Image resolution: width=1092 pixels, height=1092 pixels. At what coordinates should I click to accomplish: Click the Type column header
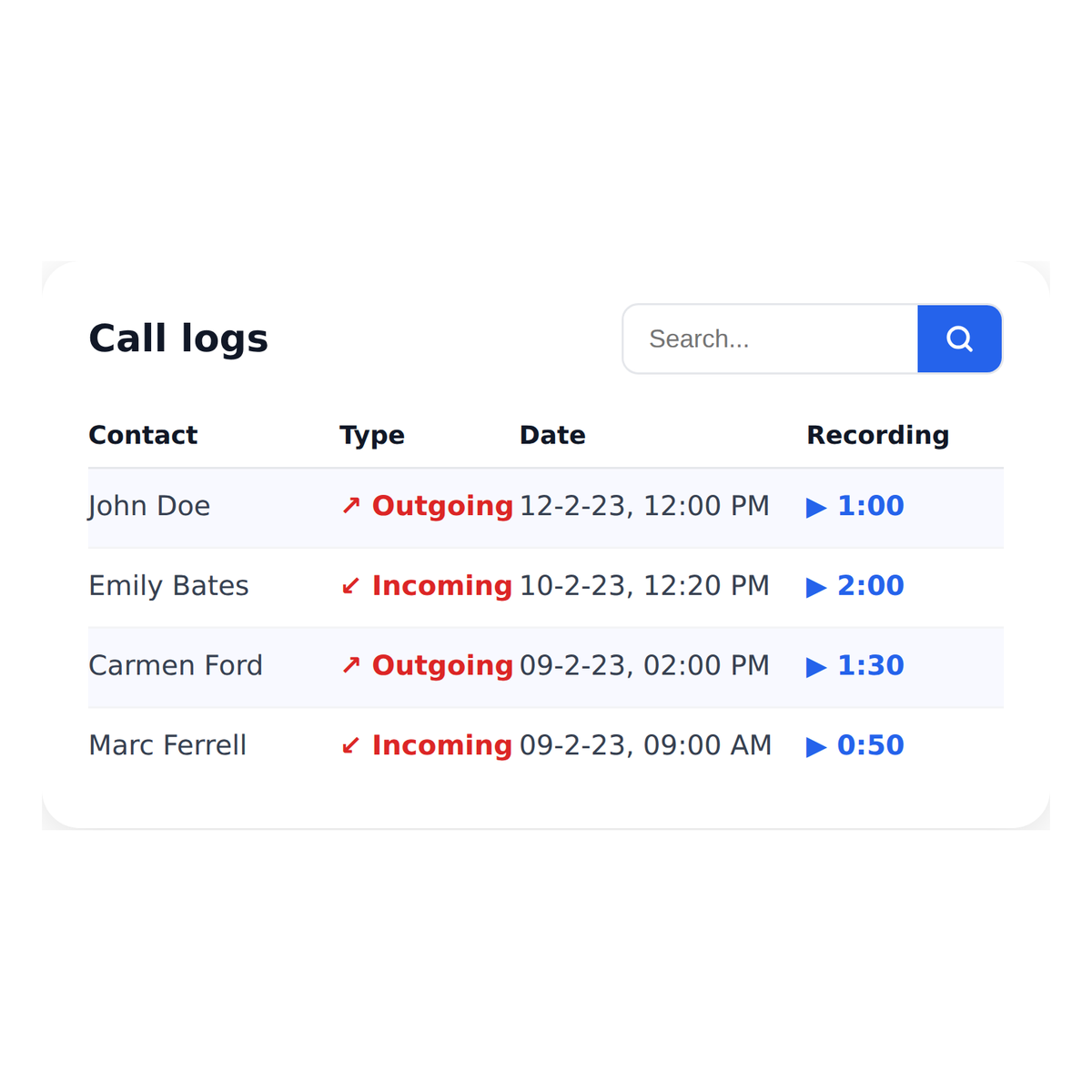(x=372, y=436)
